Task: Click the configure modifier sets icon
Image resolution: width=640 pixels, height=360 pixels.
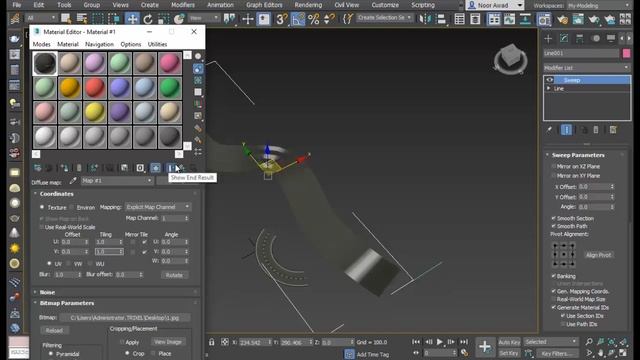Action: (613, 130)
